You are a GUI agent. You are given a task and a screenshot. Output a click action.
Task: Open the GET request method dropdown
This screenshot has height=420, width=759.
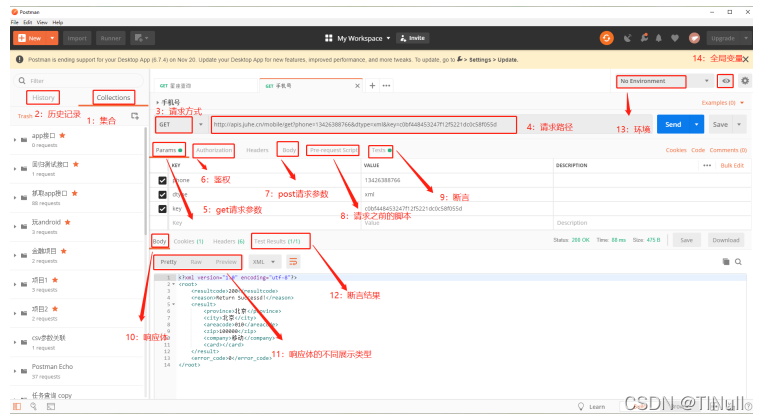[179, 124]
